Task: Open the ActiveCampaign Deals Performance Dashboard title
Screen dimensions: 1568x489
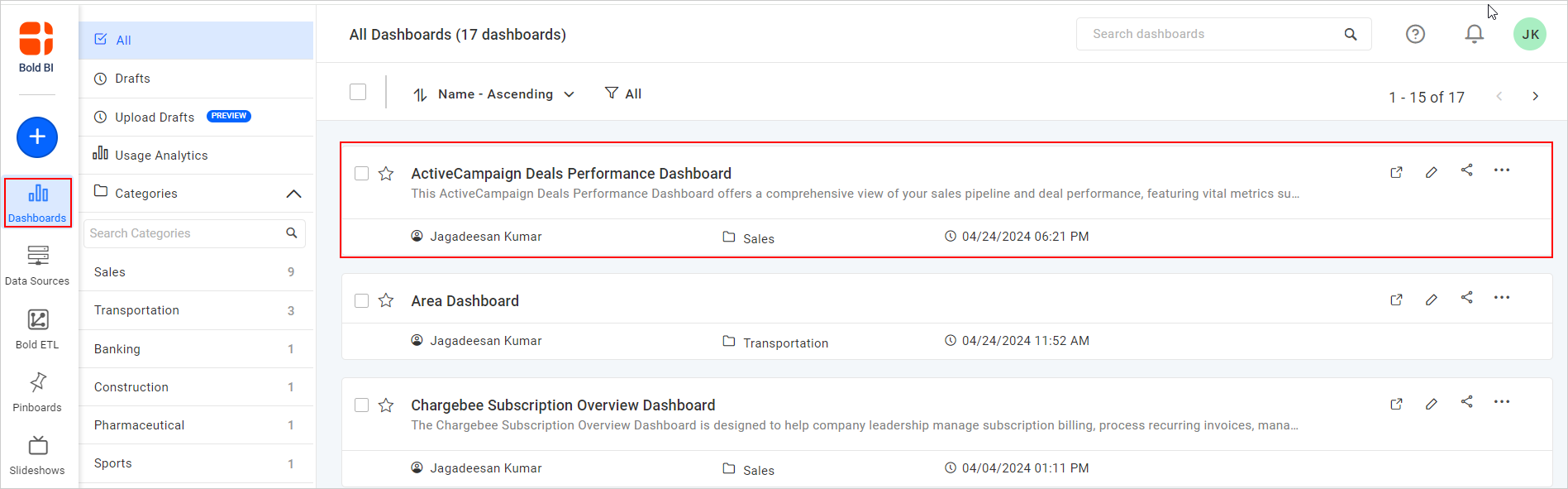Action: pyautogui.click(x=571, y=174)
